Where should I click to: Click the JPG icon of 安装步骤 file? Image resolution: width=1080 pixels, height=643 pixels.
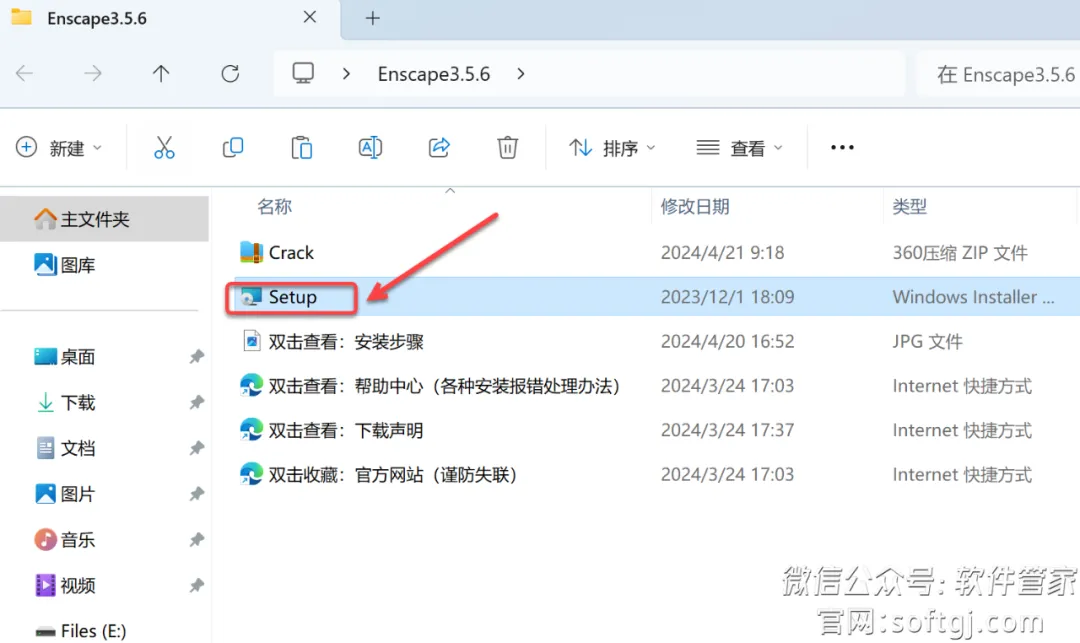tap(251, 341)
